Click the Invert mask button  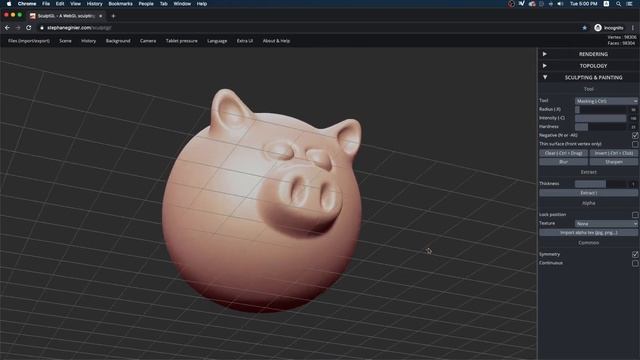(x=613, y=153)
